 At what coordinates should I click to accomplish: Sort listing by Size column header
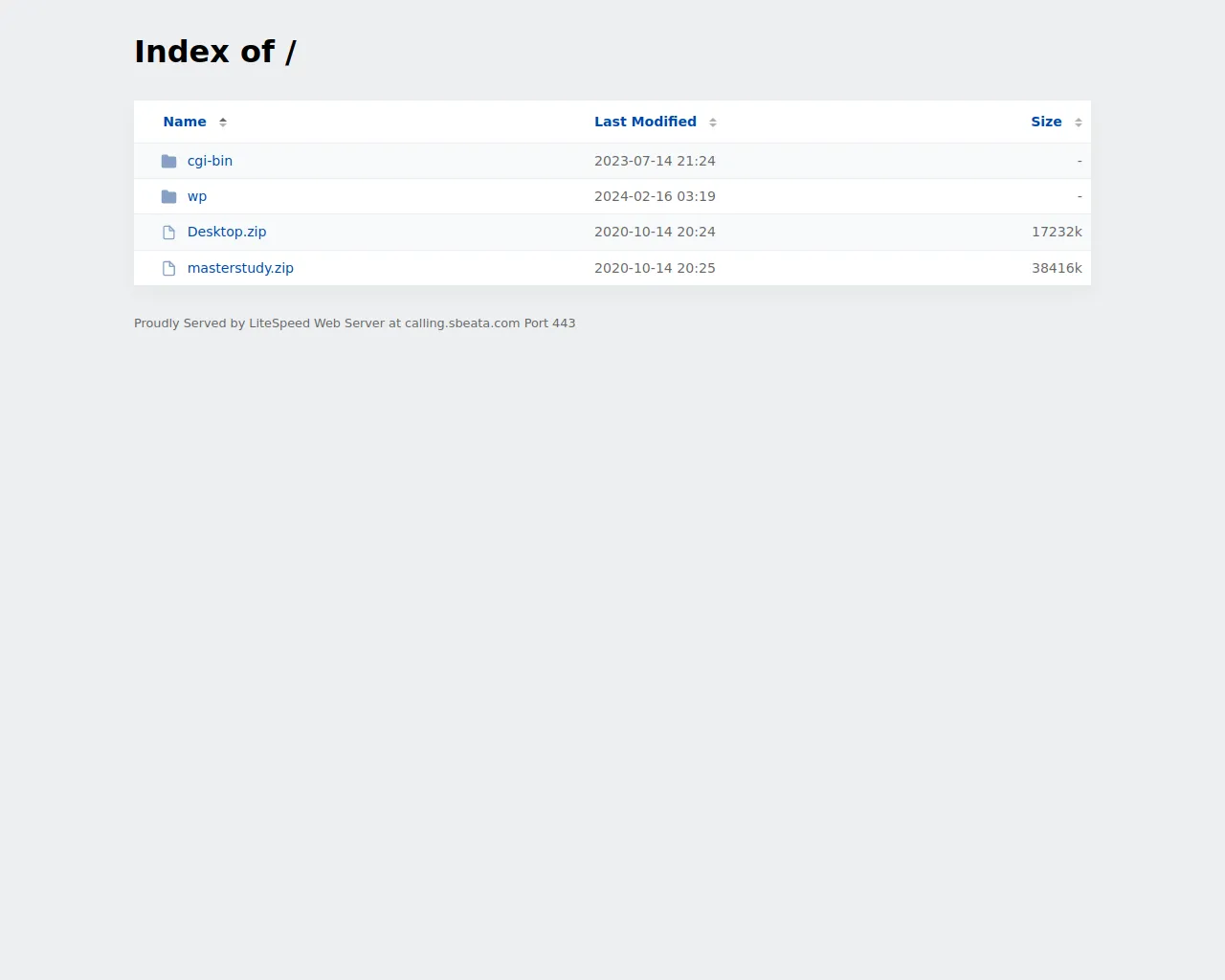tap(1046, 122)
